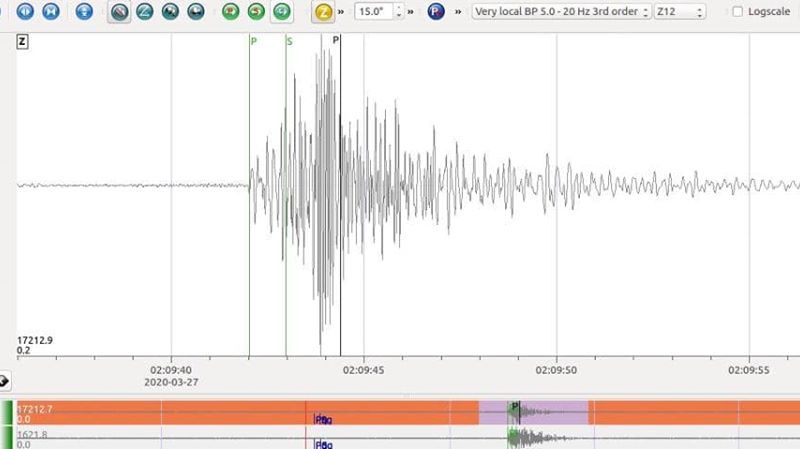Select the yellow Z component icon
Image resolution: width=800 pixels, height=449 pixels.
coord(323,12)
